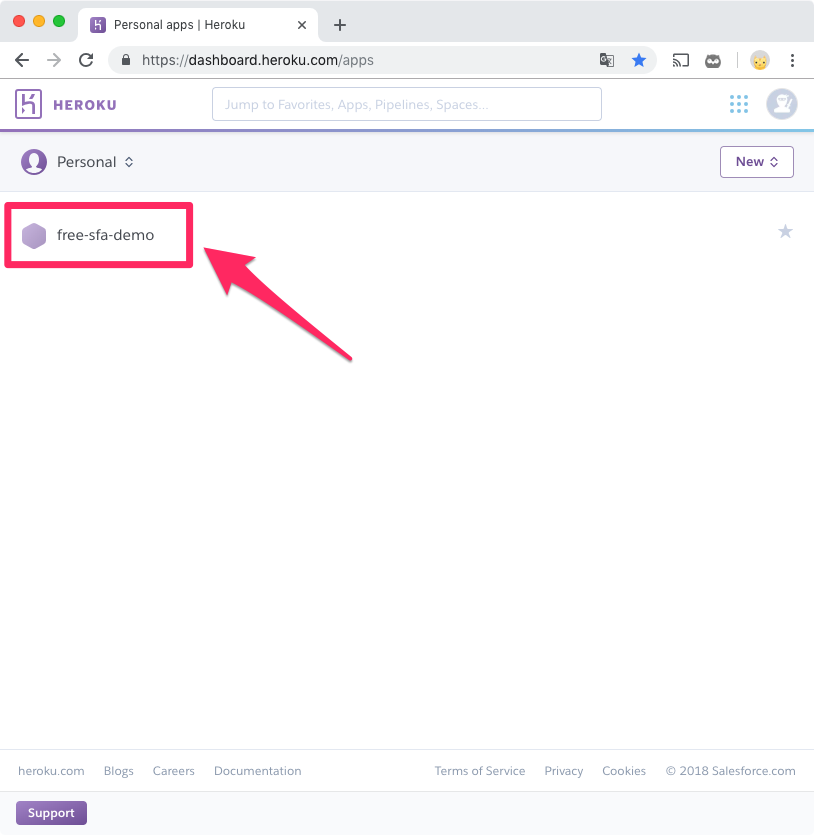The image size is (814, 835).
Task: Reload the Heroku dashboard page
Action: 86,60
